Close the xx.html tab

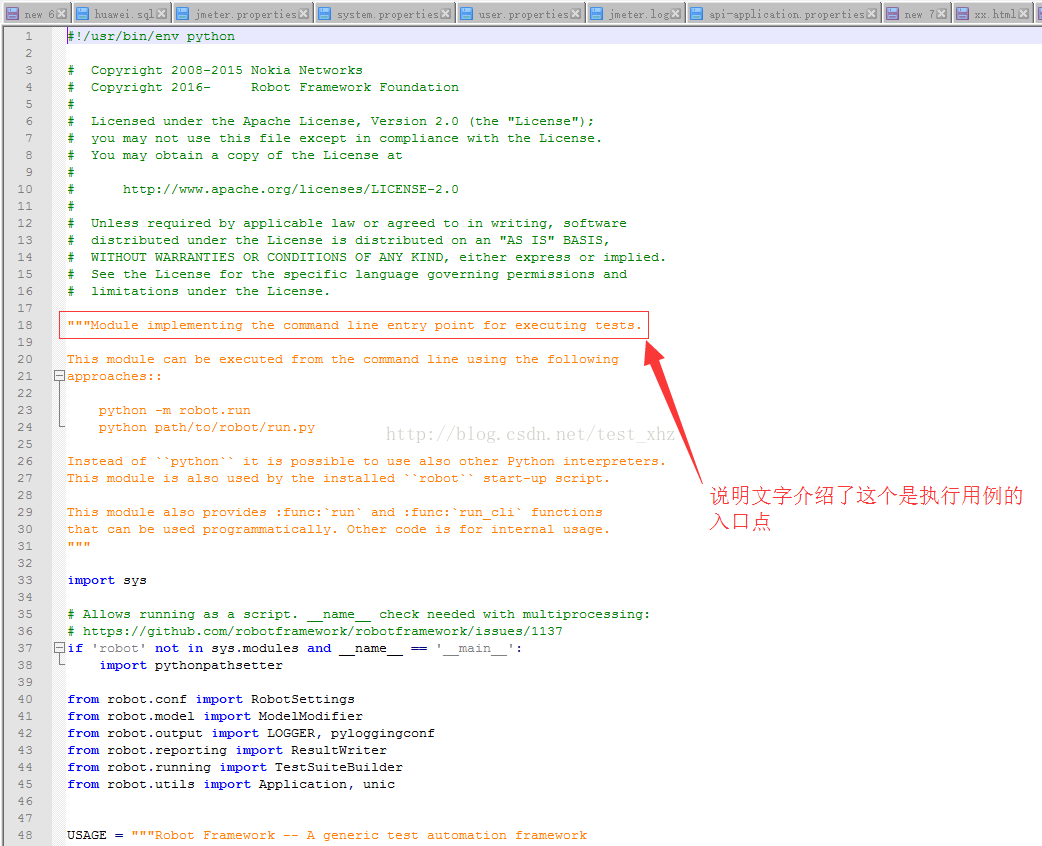point(1023,13)
